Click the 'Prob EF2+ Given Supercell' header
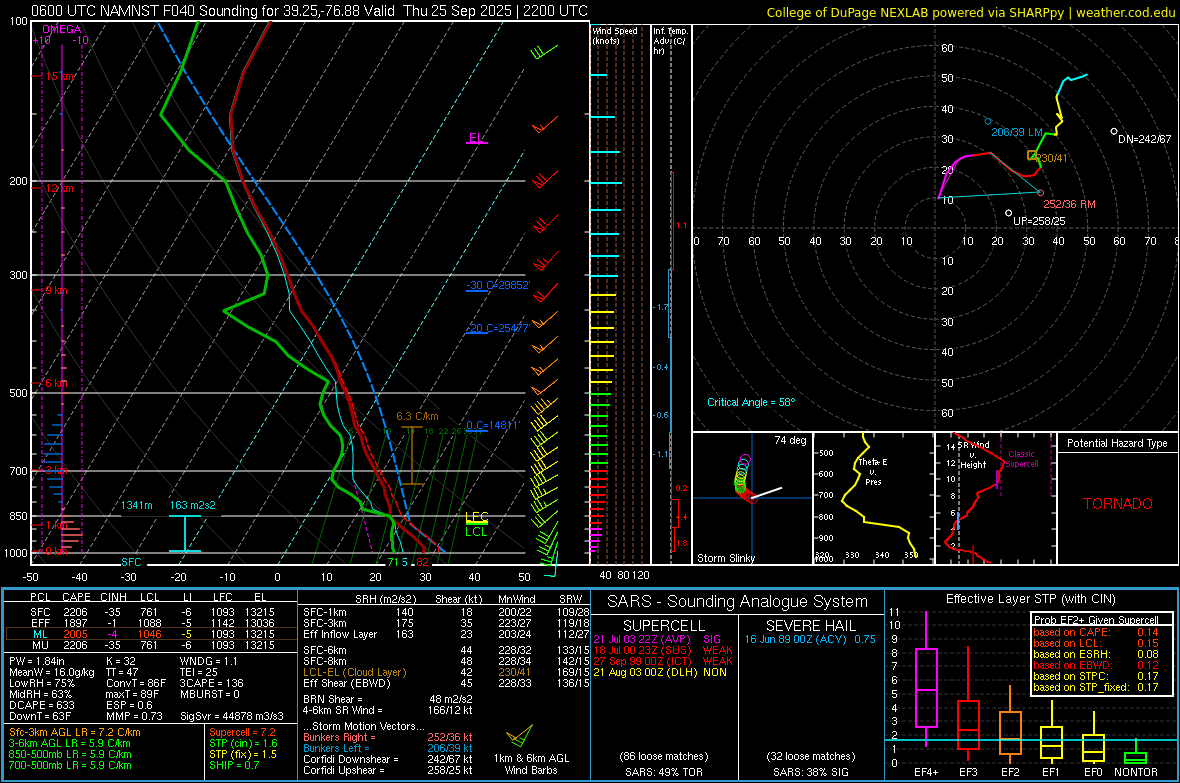 [x=1096, y=620]
